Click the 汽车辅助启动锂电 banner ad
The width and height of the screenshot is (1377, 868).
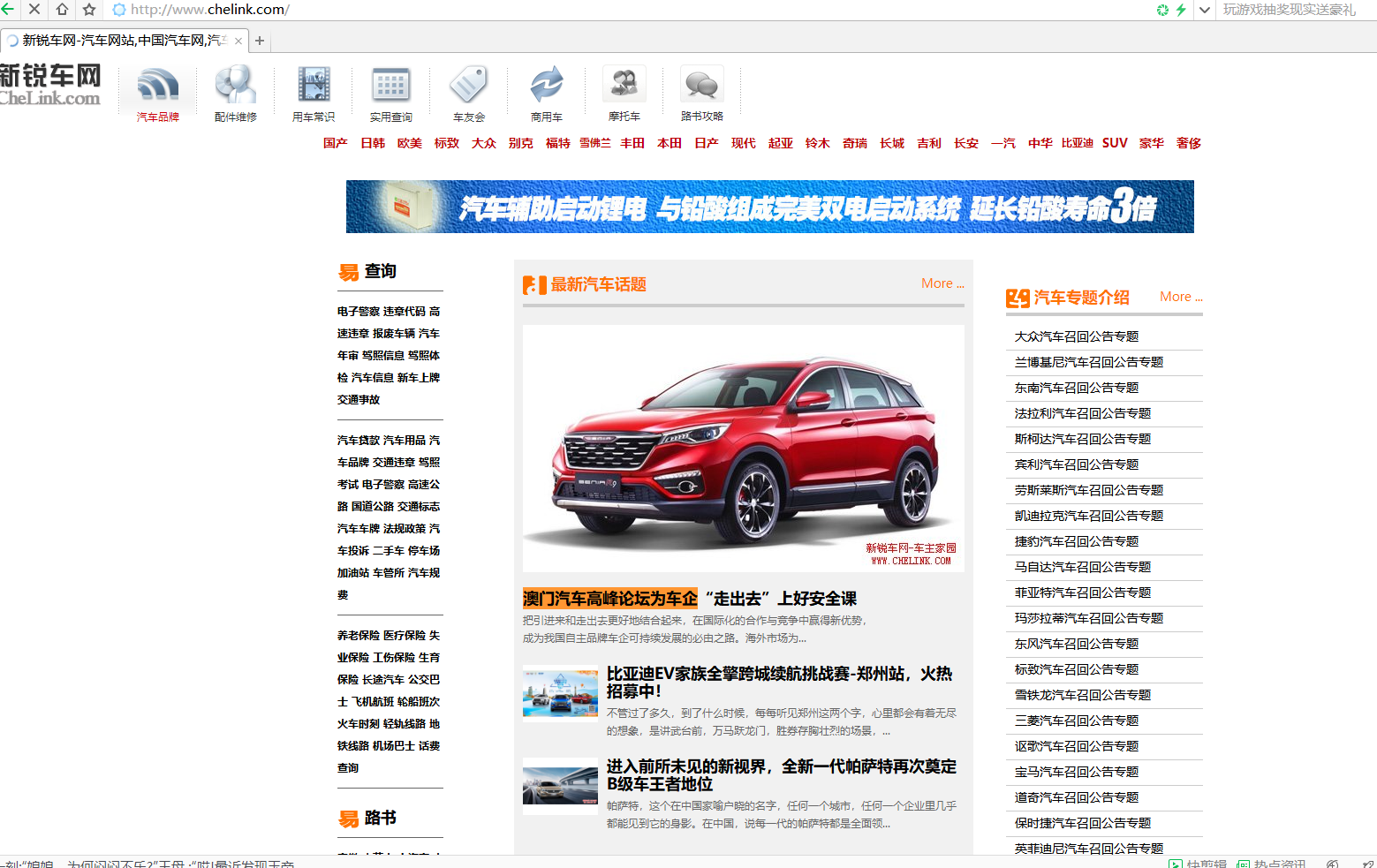(x=770, y=207)
